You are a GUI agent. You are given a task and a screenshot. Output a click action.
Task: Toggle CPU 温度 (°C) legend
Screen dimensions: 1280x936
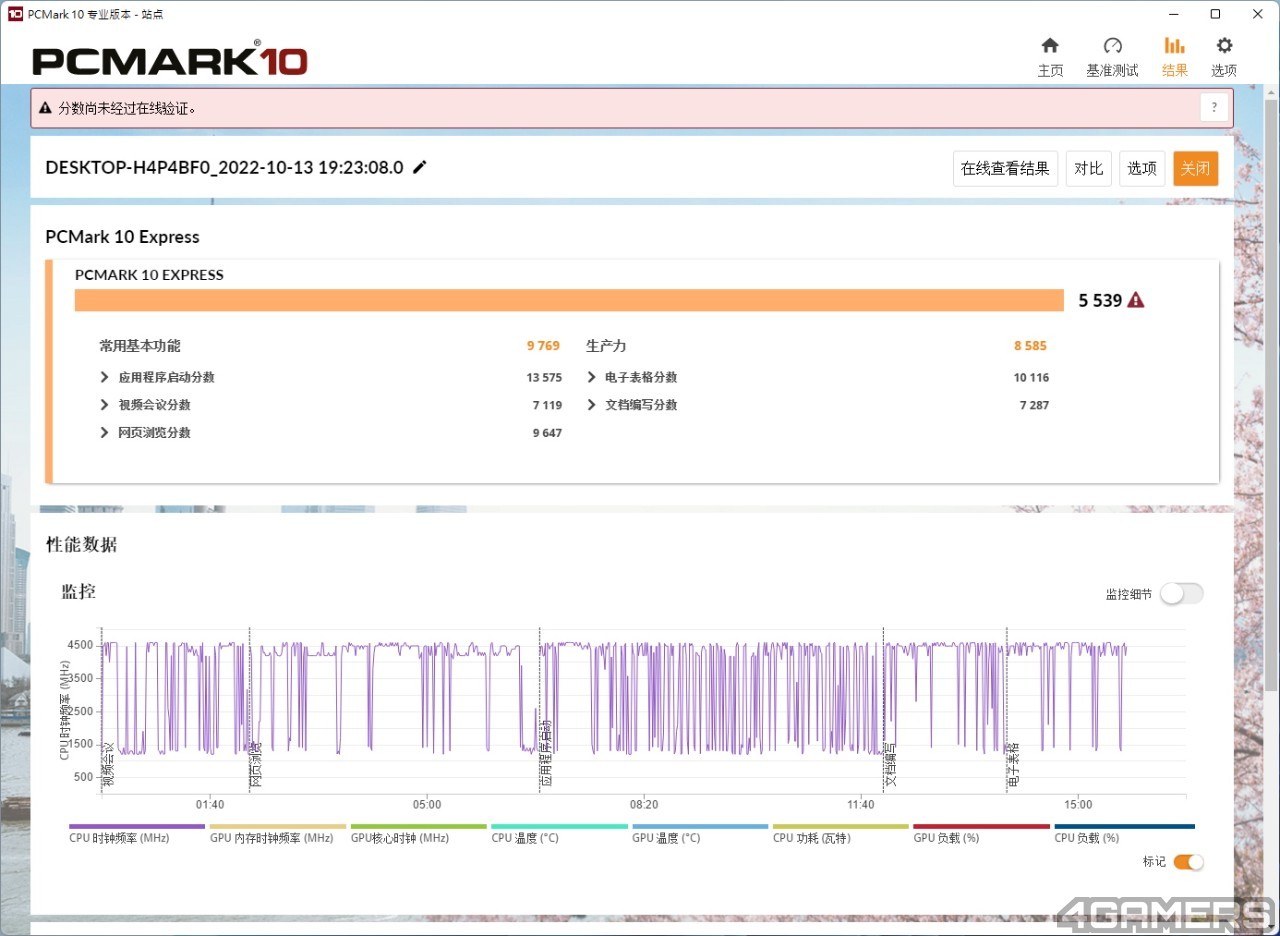[559, 834]
